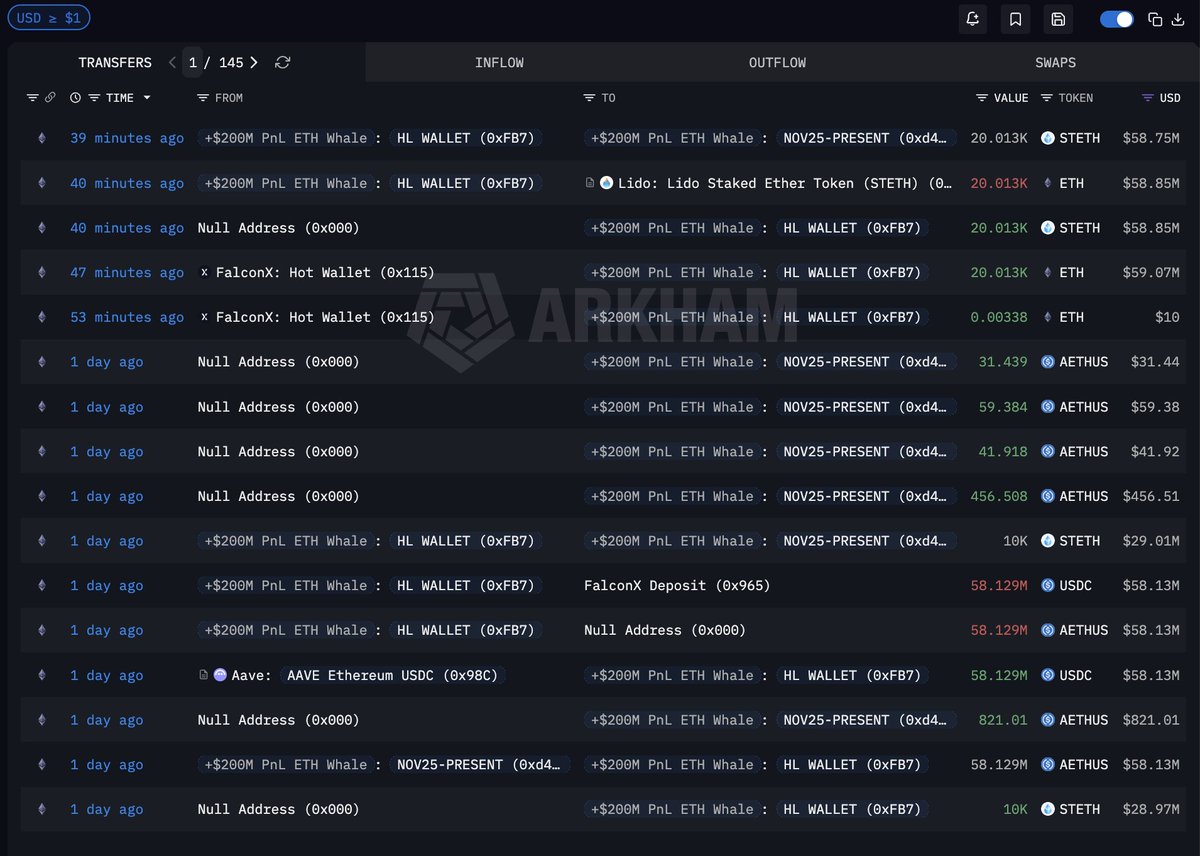The height and width of the screenshot is (856, 1200).
Task: Open the OUTFLOW tab
Action: click(x=777, y=62)
